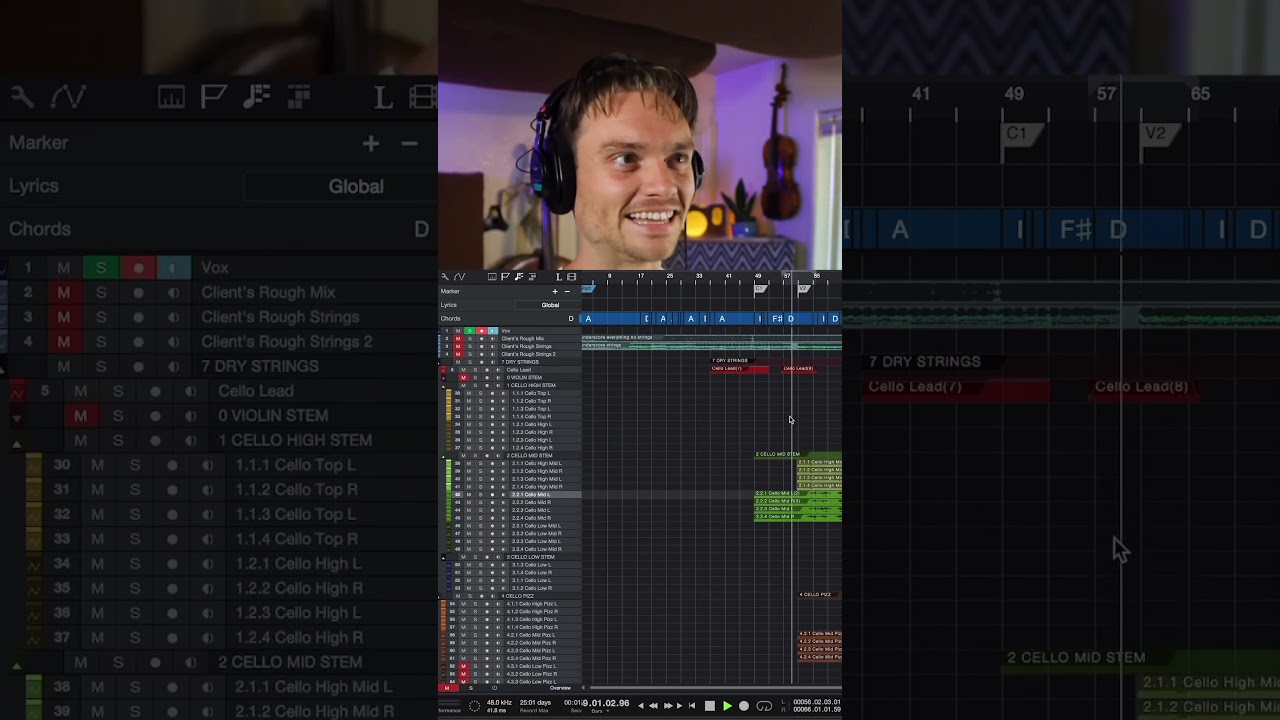Toggle monitor on Cello Lead track
Viewport: 1280px width, 720px height.
click(x=498, y=370)
